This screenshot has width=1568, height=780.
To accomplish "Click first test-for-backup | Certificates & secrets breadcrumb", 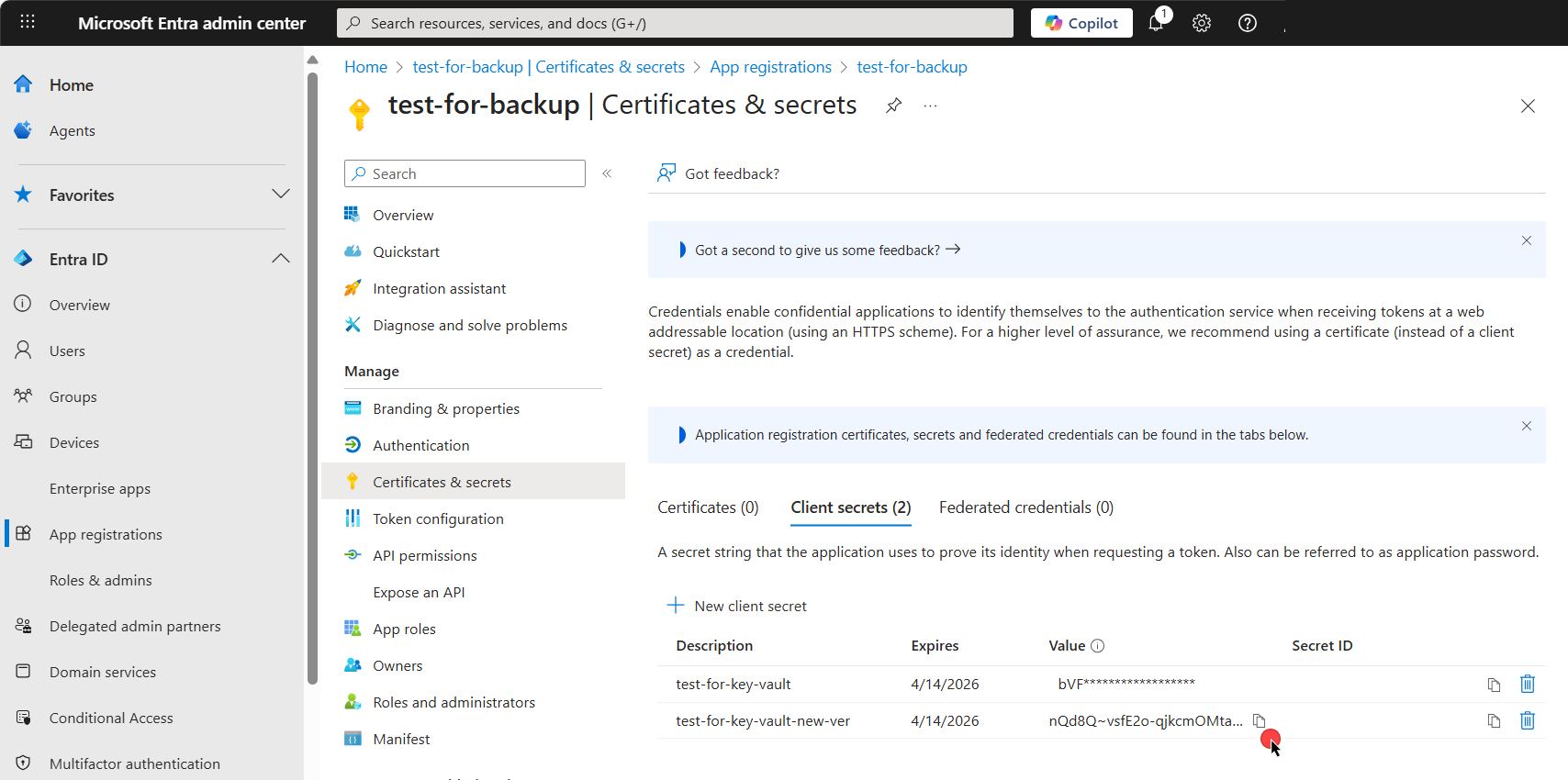I will pos(549,67).
